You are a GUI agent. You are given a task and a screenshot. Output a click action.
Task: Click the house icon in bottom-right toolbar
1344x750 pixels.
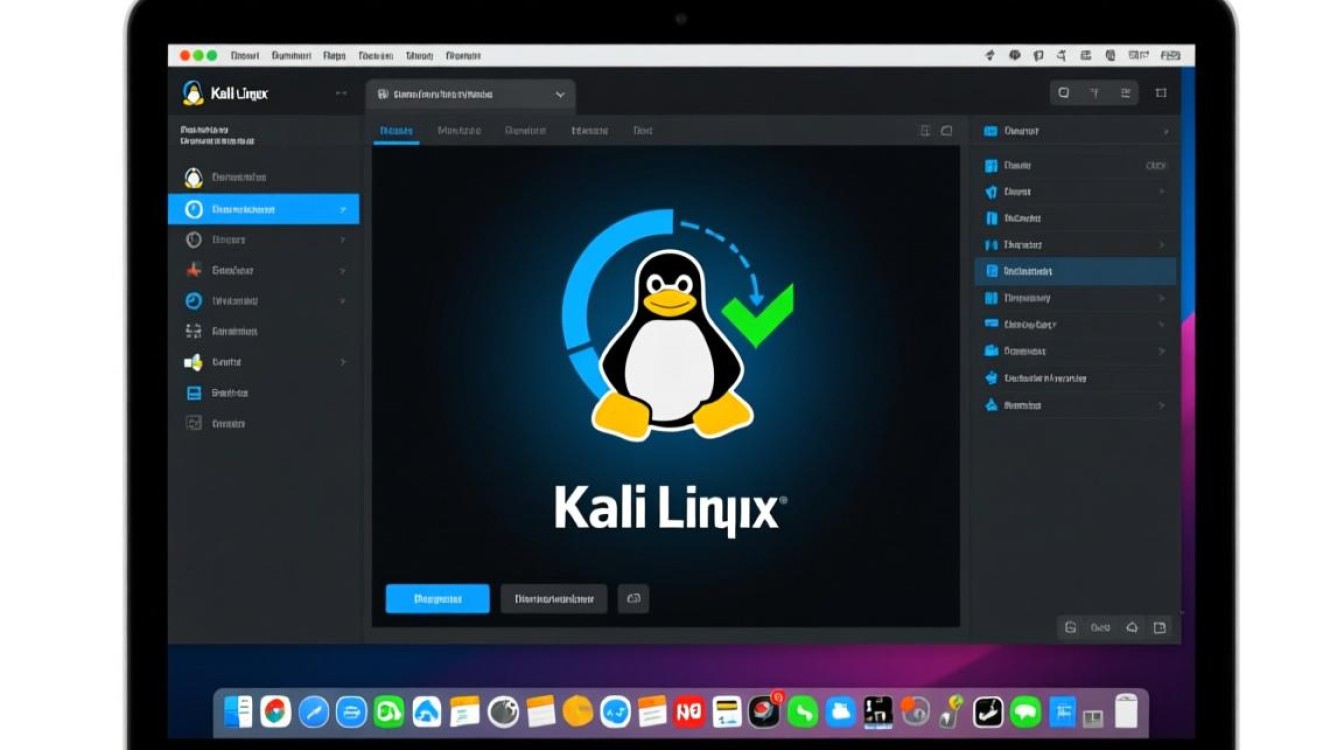(1131, 628)
